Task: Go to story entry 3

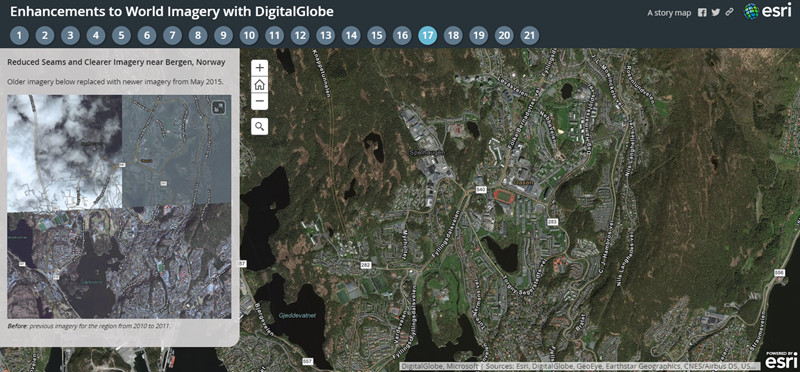Action: point(70,36)
